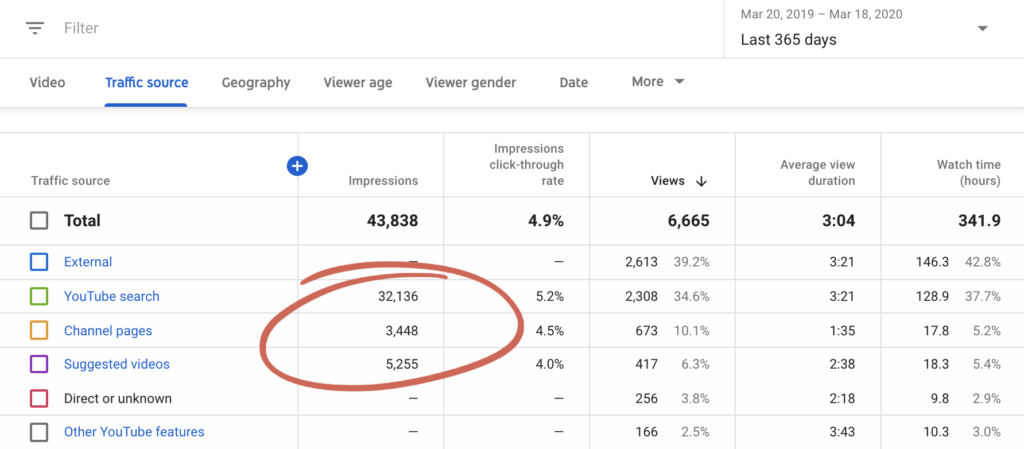Open the Suggested videos link
The image size is (1024, 449).
[x=116, y=364]
